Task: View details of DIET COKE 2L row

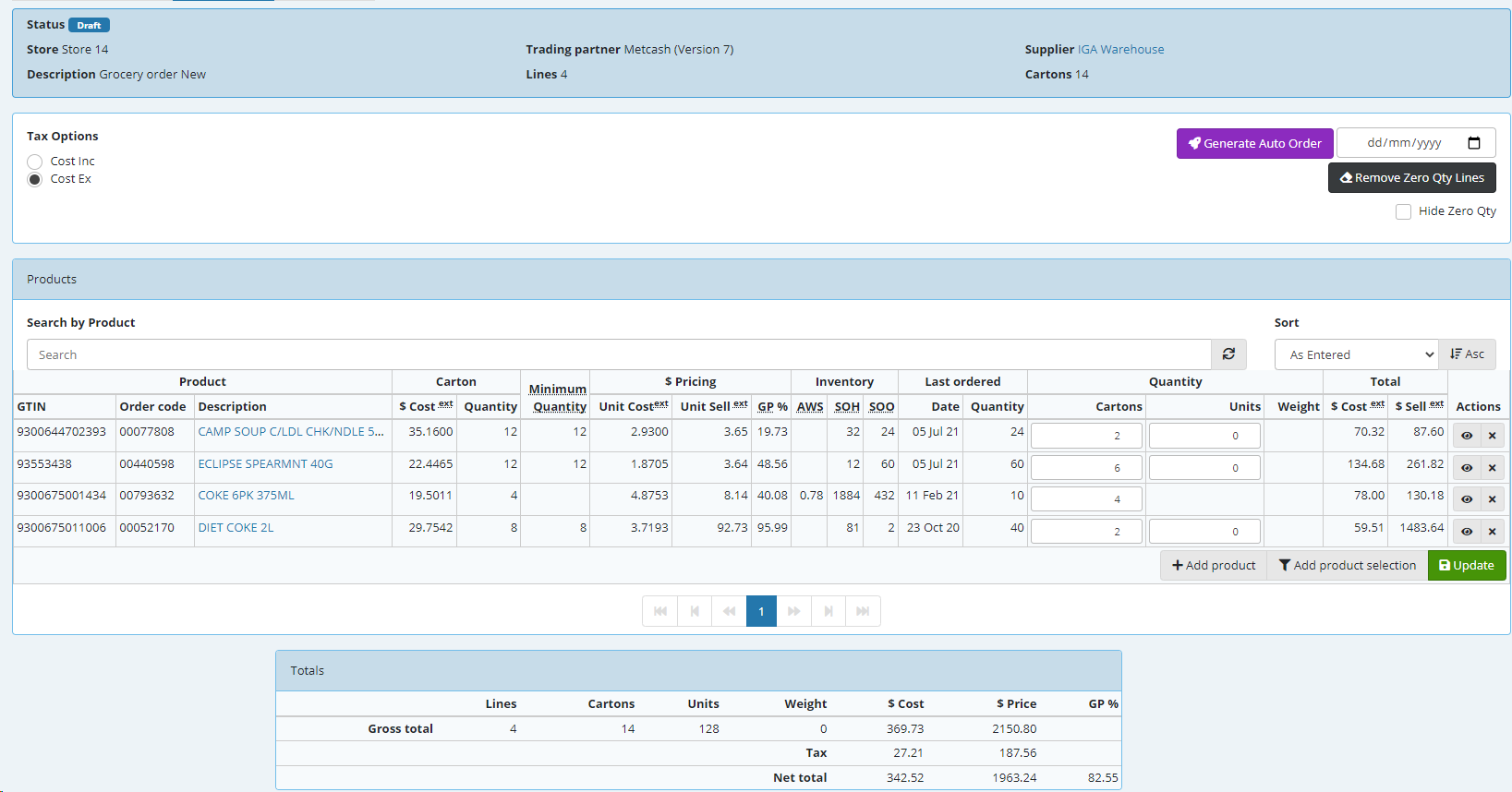Action: pos(1467,532)
